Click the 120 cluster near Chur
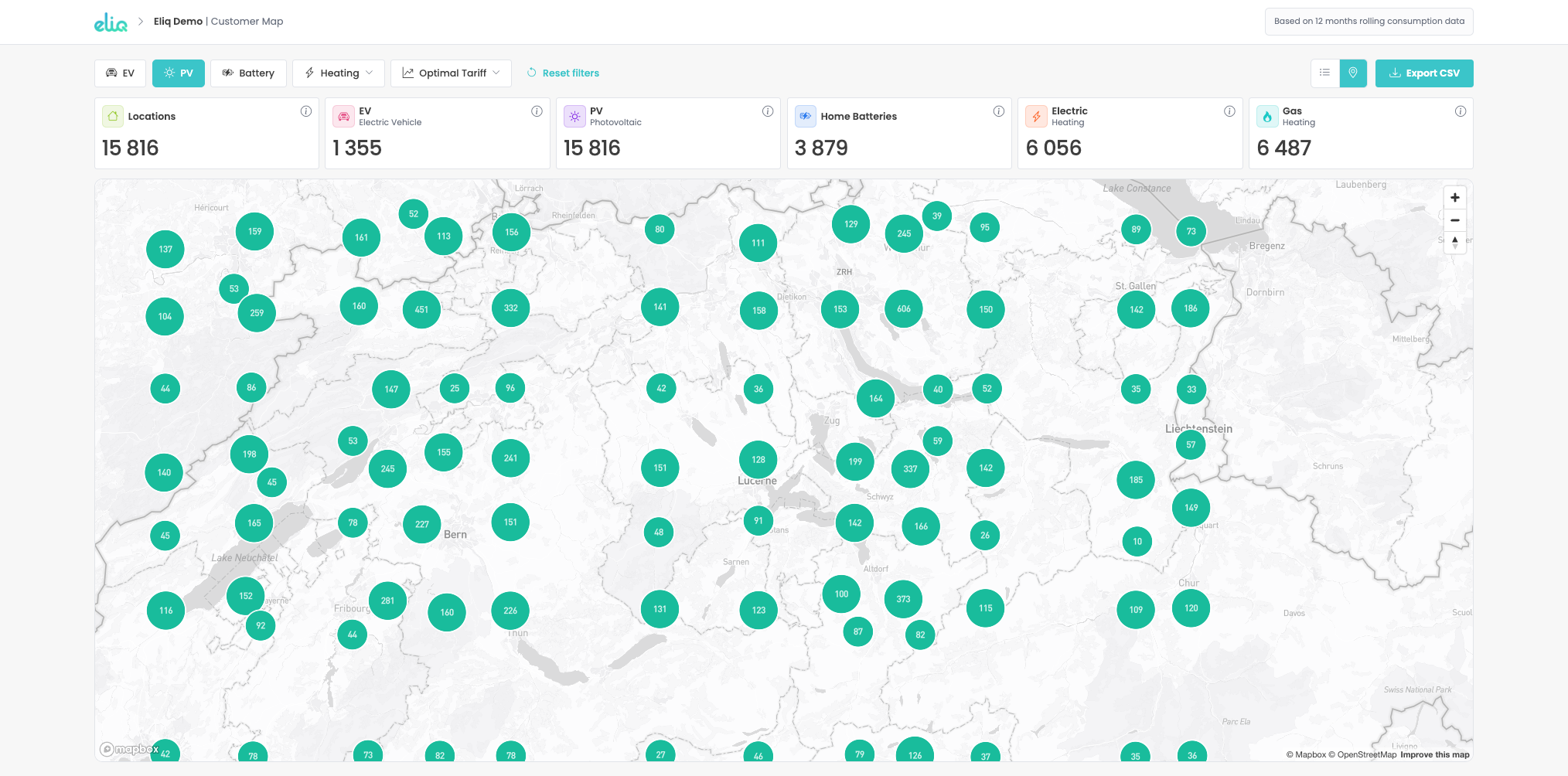1568x776 pixels. [x=1191, y=608]
